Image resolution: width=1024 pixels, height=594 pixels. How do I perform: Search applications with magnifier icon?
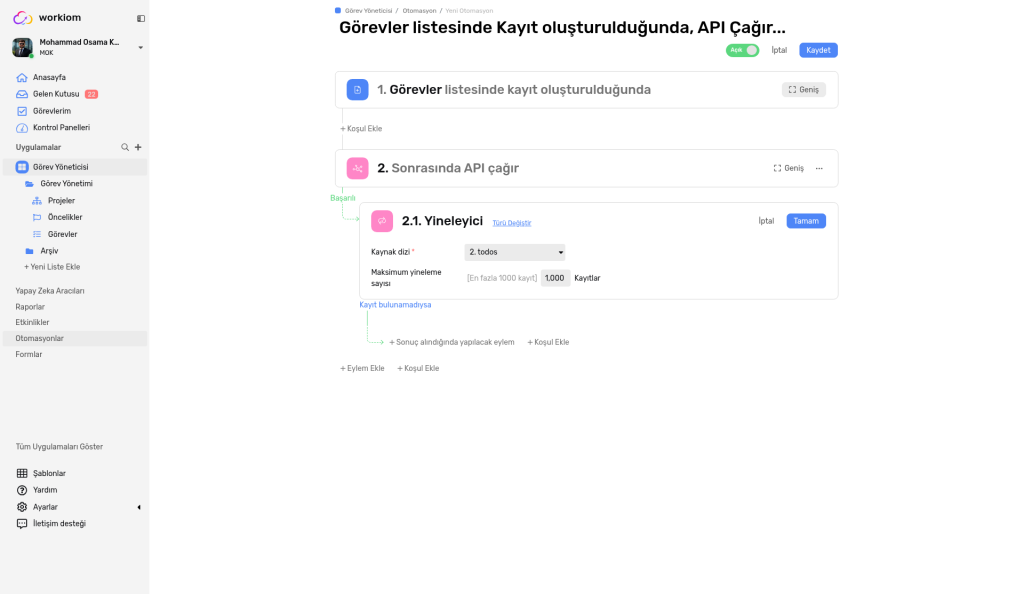pyautogui.click(x=125, y=148)
